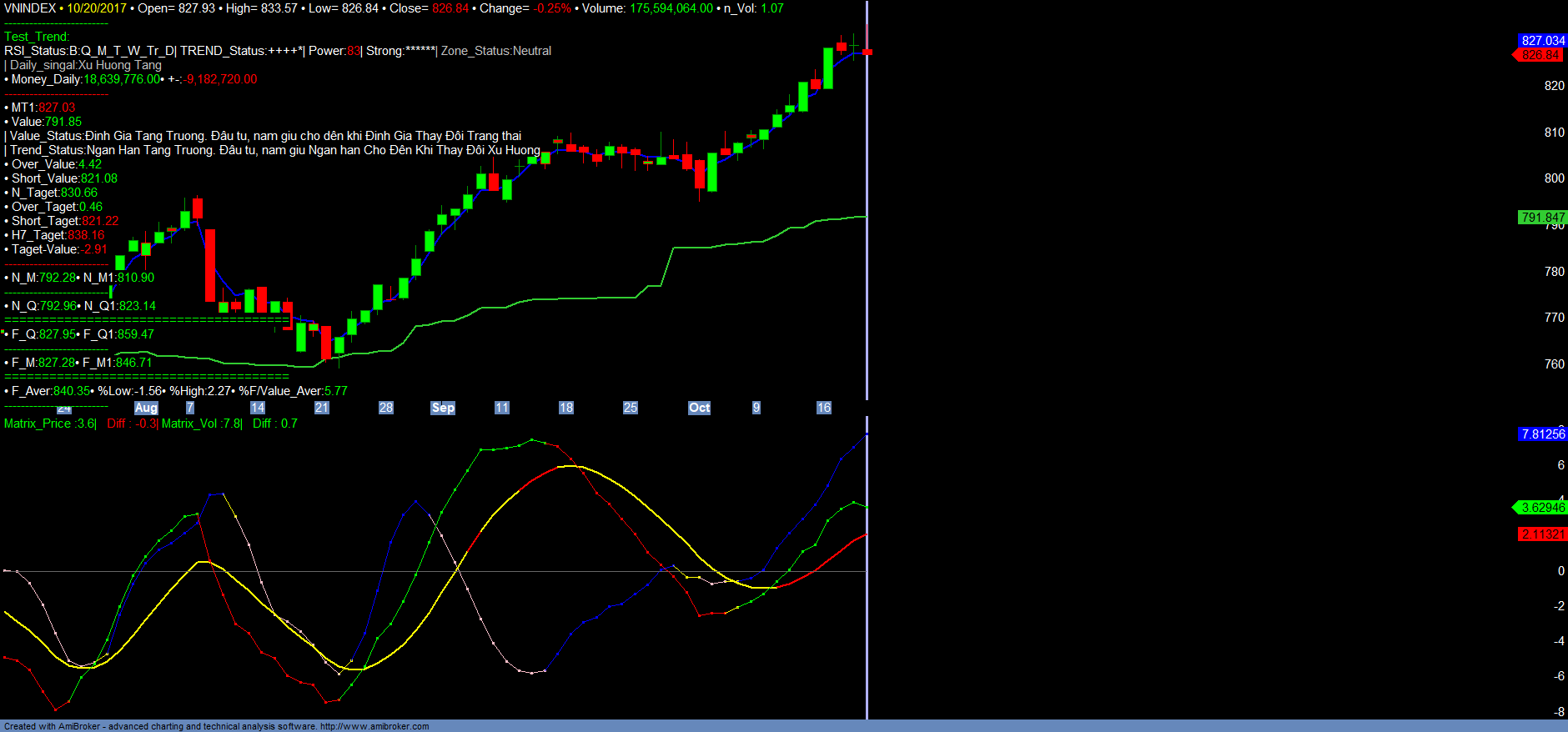This screenshot has width=1568, height=732.
Task: Select the red 2.11321 indicator tag
Action: click(1542, 534)
